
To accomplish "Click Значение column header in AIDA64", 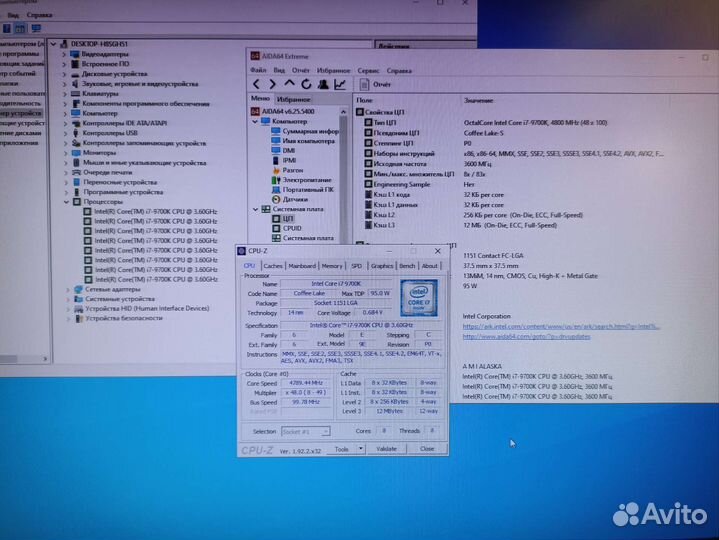I will 478,100.
